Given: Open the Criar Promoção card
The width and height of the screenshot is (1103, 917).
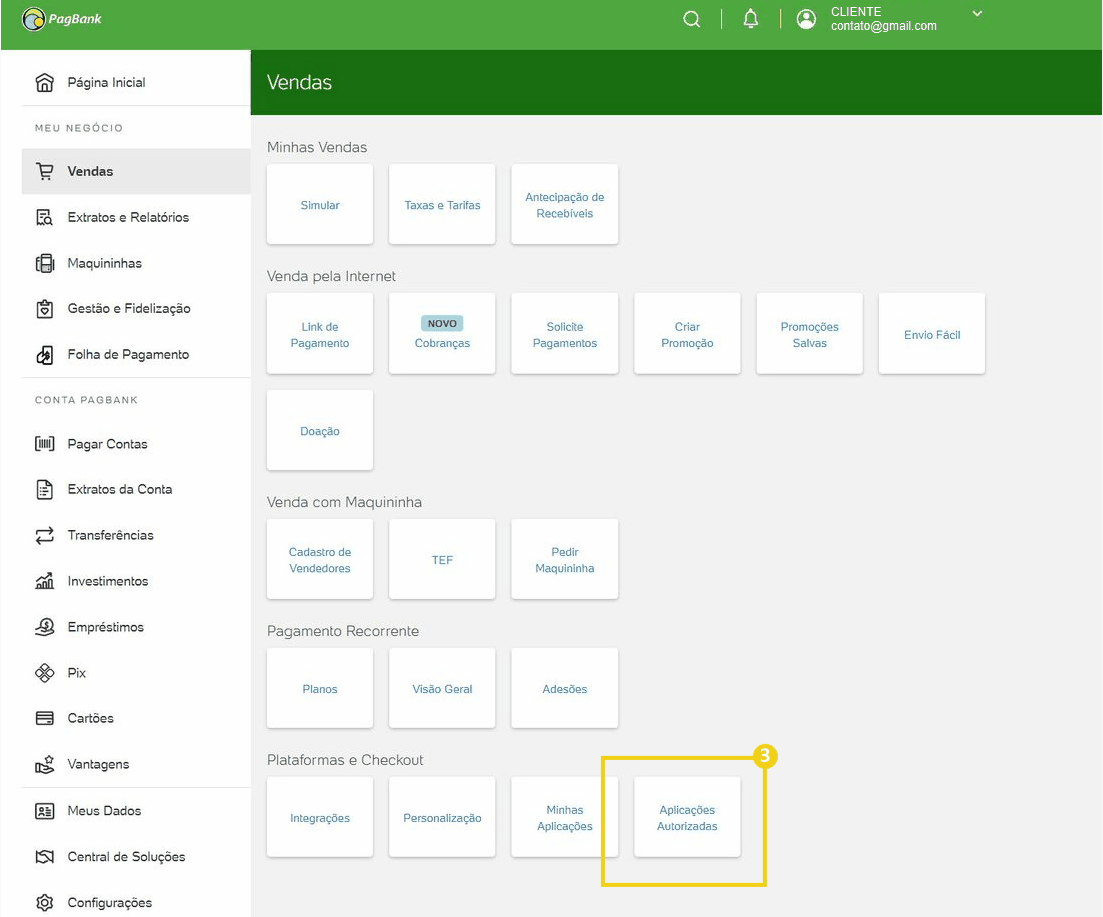Looking at the screenshot, I should 687,334.
